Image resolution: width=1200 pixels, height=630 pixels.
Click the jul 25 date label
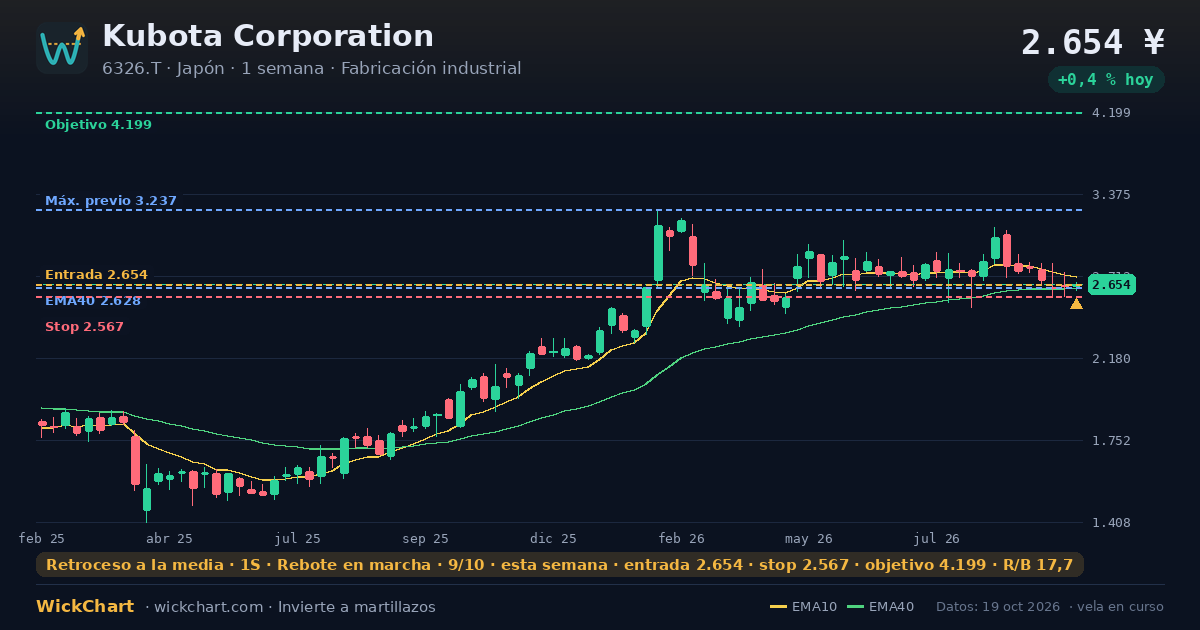(298, 539)
